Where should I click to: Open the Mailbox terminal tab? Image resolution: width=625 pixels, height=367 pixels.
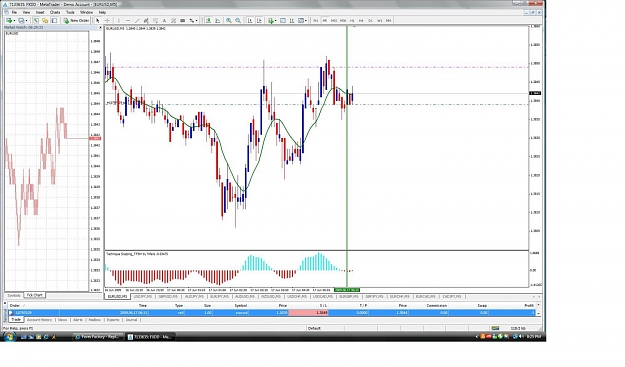click(95, 320)
